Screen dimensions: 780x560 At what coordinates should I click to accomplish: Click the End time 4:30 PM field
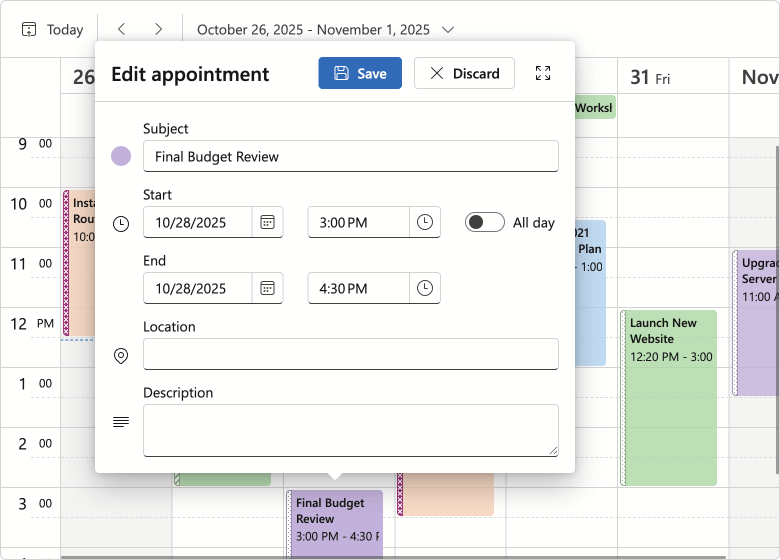point(359,288)
